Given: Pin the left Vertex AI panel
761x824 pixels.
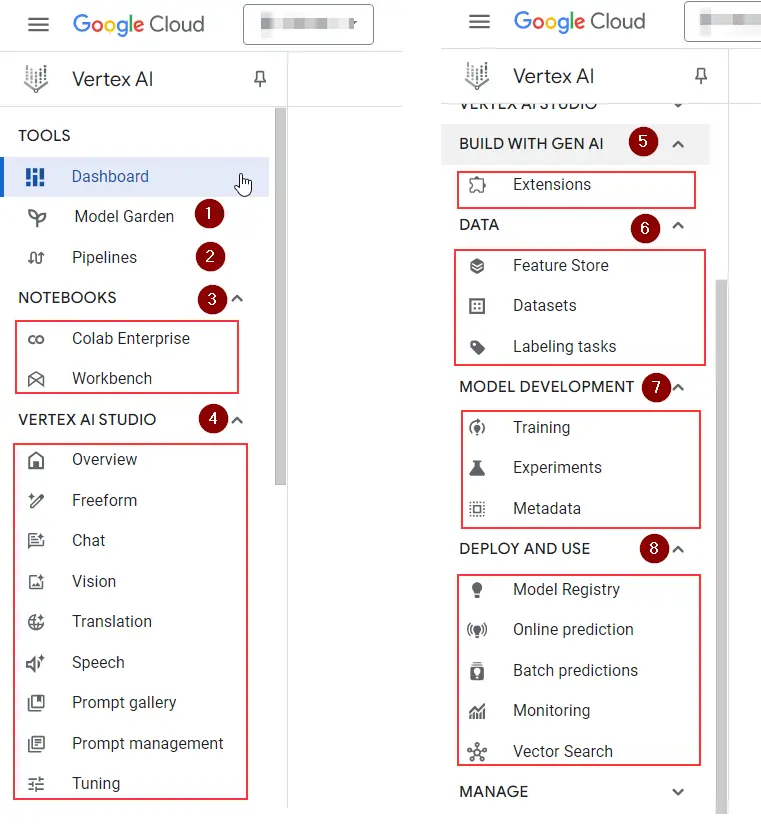Looking at the screenshot, I should click(x=261, y=78).
